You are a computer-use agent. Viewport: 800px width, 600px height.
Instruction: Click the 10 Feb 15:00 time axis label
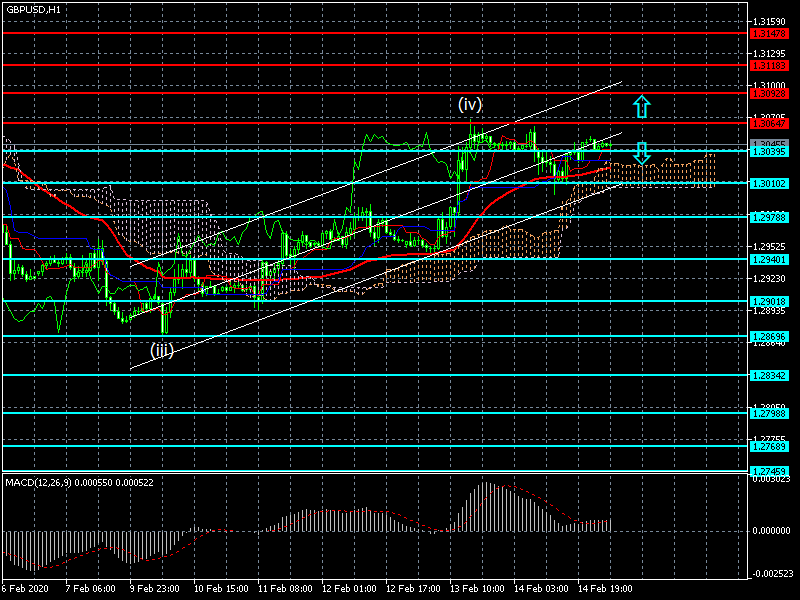click(x=221, y=588)
